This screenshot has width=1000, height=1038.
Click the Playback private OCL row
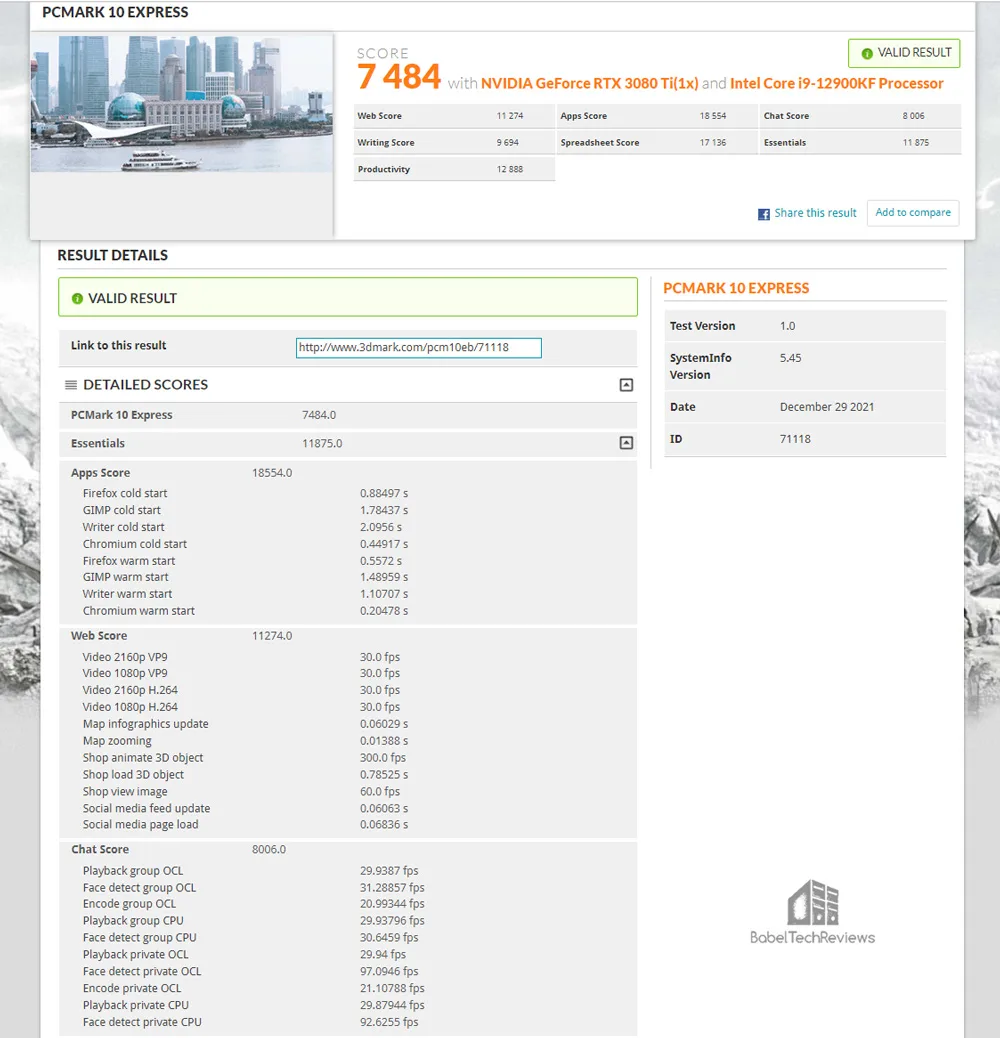[348, 955]
